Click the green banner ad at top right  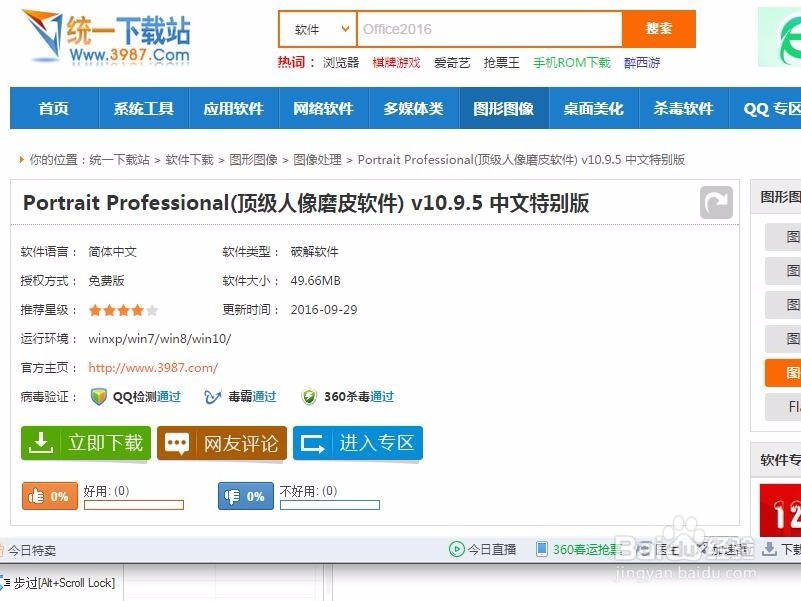click(x=780, y=37)
